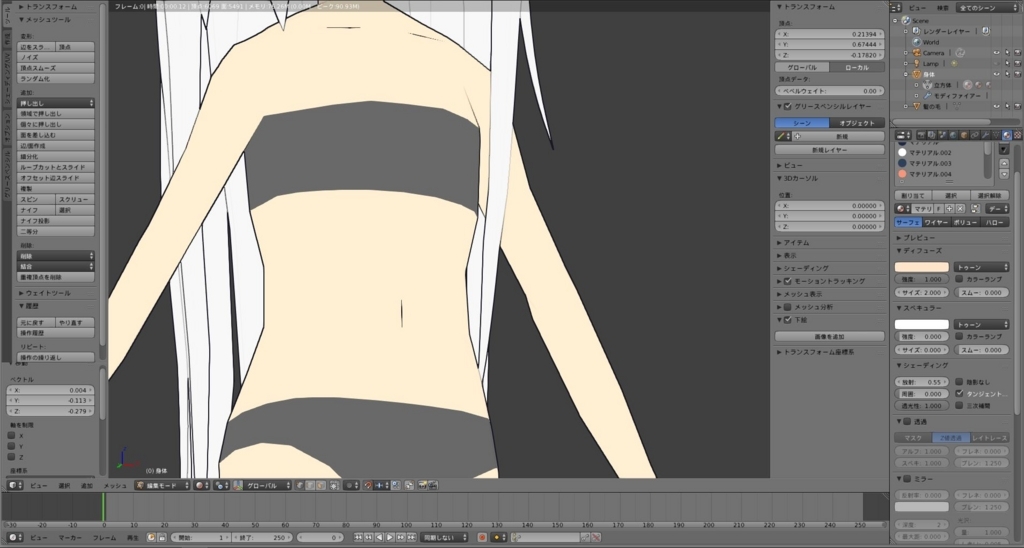This screenshot has width=1024, height=548.
Task: Open the 削除 delete dropdown
Action: coord(56,256)
